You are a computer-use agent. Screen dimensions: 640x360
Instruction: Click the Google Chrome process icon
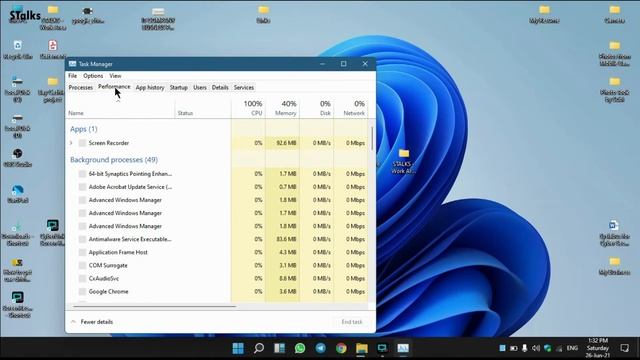[x=82, y=291]
